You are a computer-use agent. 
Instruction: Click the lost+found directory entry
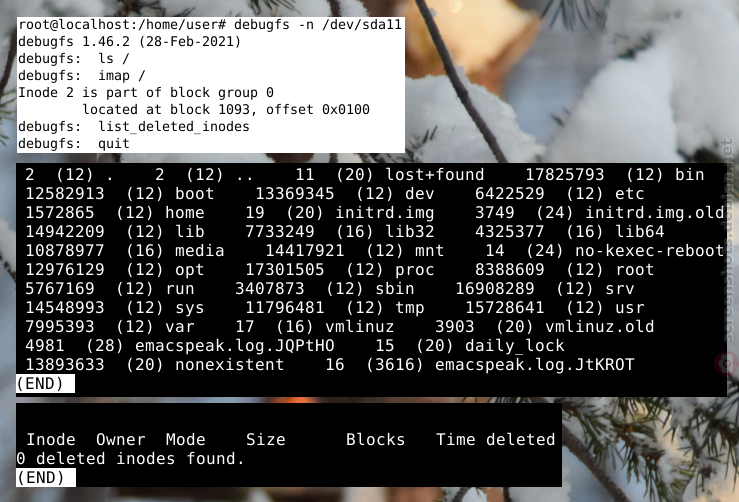click(435, 174)
